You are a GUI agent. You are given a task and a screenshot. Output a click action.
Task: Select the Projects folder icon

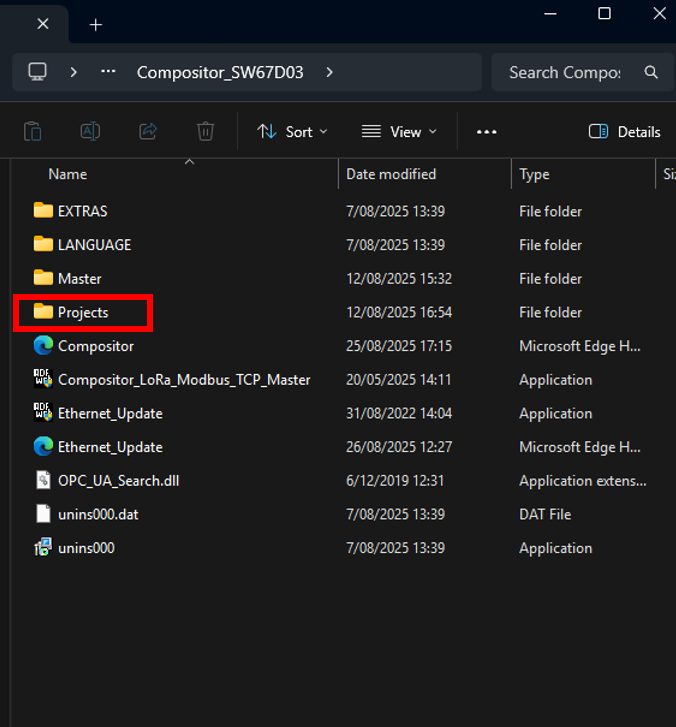(43, 312)
